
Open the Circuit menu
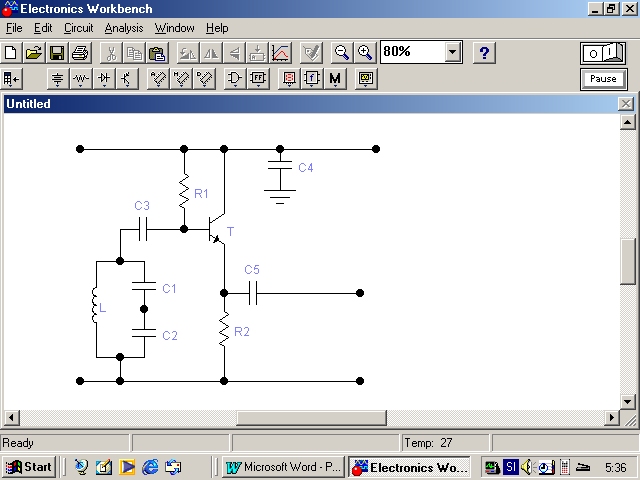click(78, 28)
